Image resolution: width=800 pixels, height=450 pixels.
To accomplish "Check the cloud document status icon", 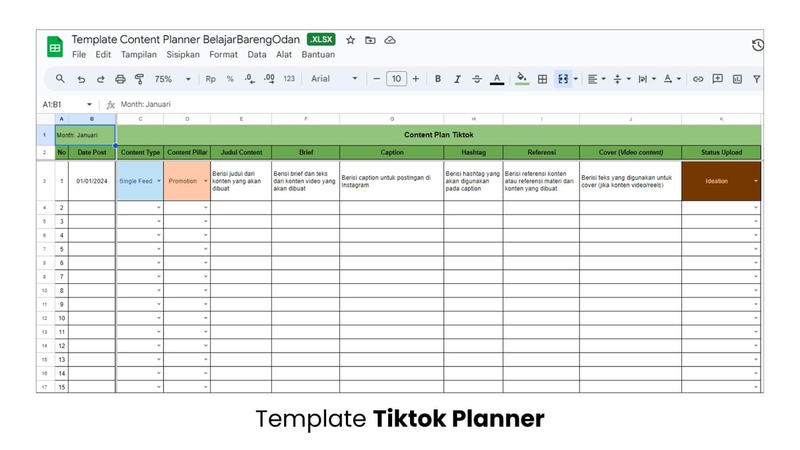I will coord(390,40).
